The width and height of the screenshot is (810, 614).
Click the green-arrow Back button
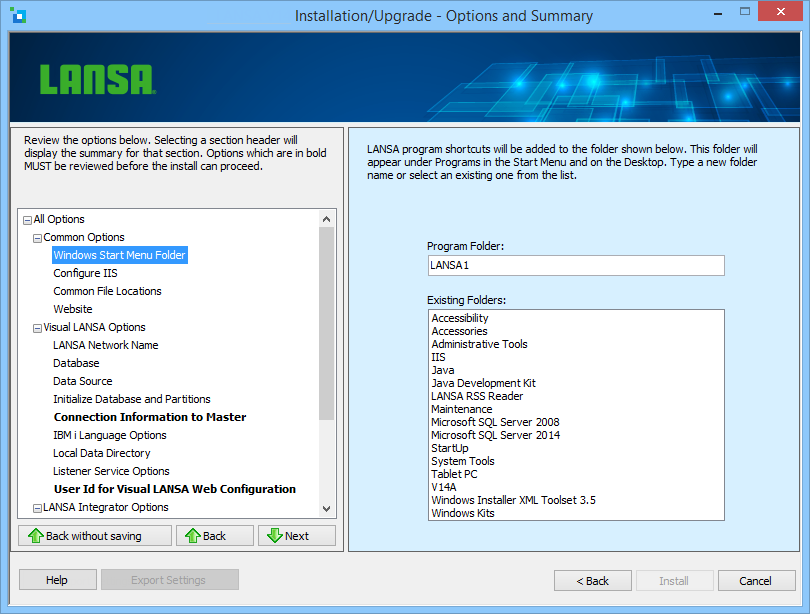215,536
